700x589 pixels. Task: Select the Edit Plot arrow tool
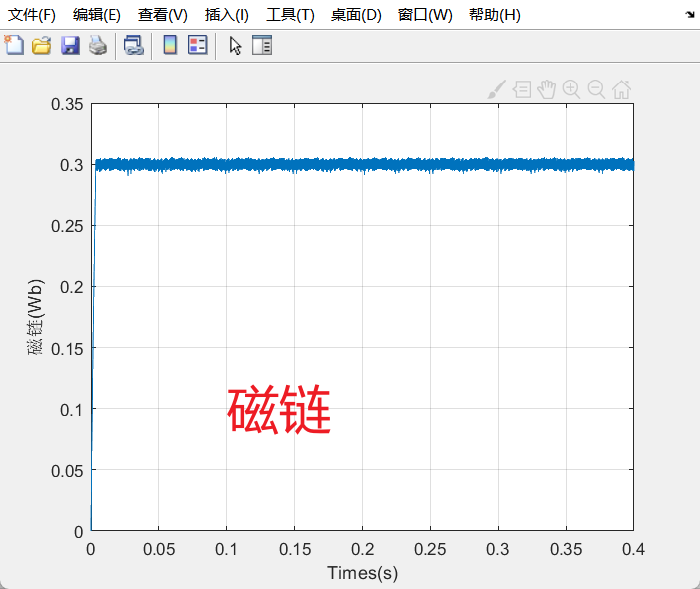(x=235, y=46)
